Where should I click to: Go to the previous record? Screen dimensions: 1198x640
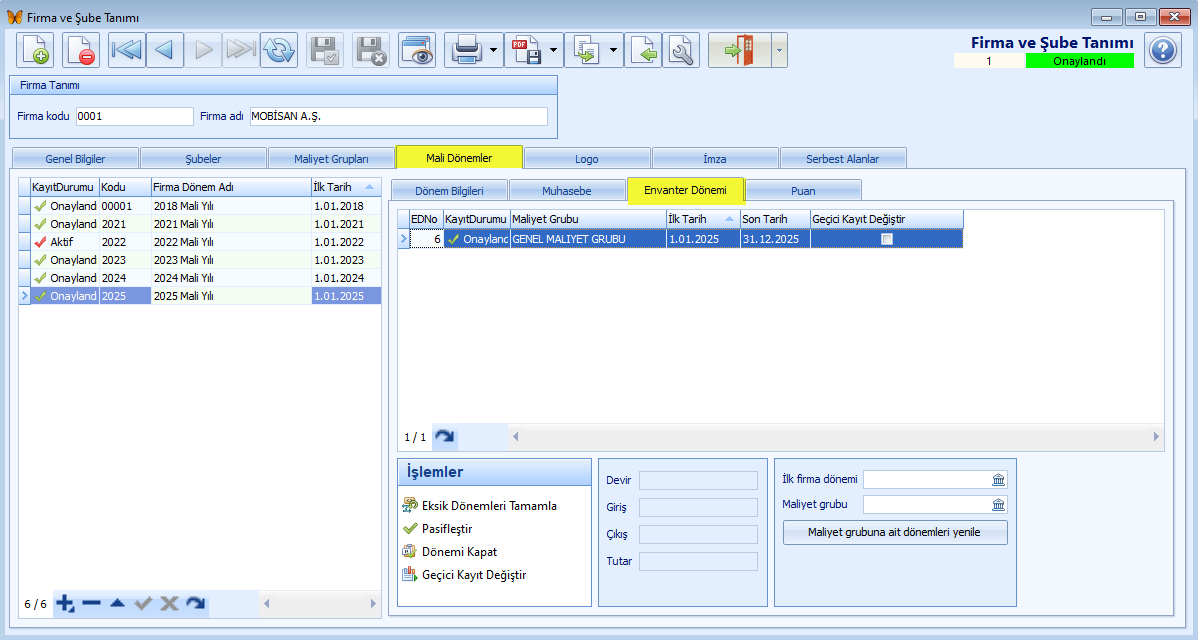click(x=164, y=50)
